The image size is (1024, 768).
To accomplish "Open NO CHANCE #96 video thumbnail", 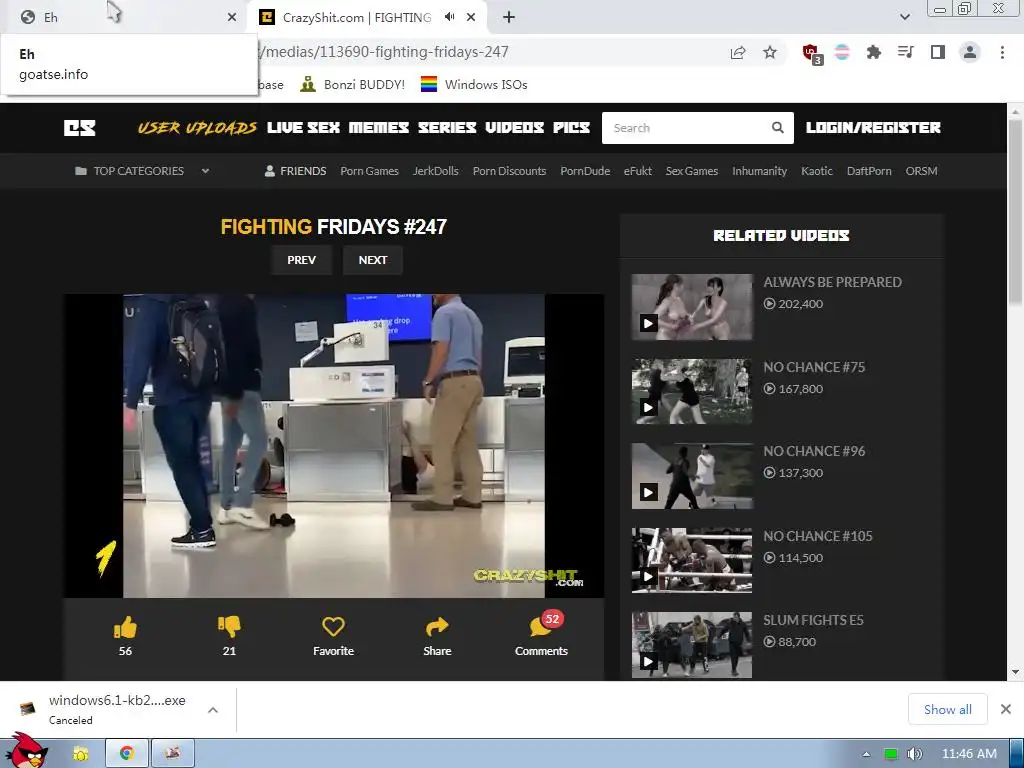I will click(x=692, y=476).
